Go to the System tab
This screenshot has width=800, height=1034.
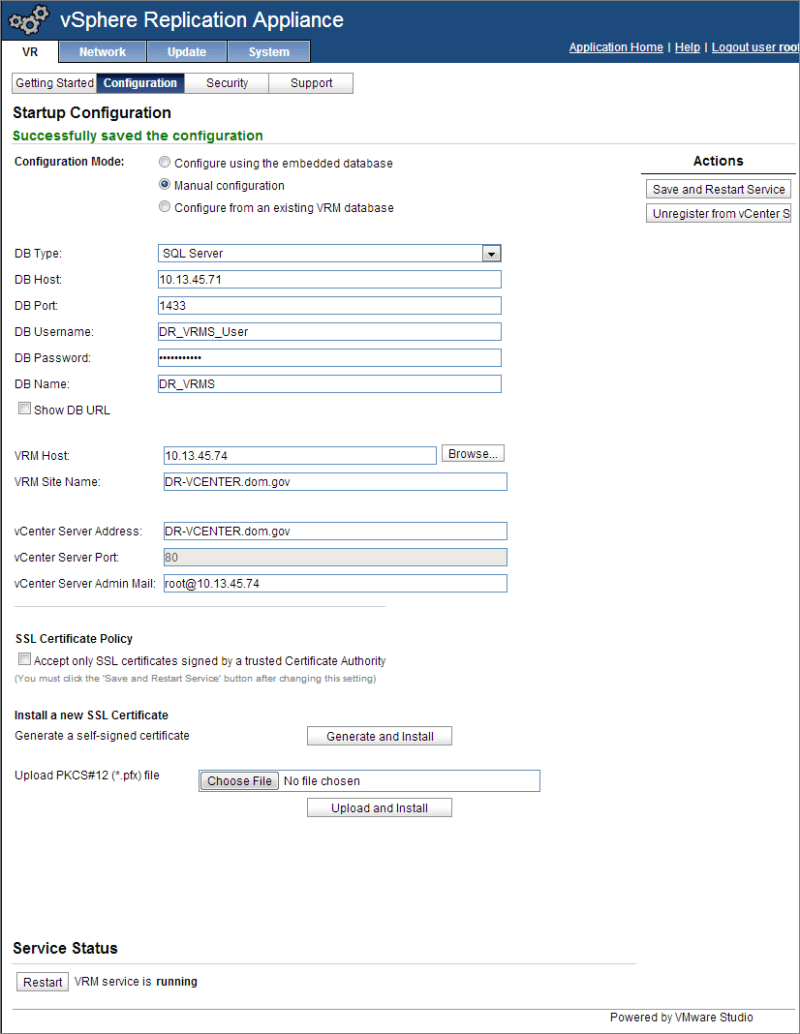coord(268,52)
